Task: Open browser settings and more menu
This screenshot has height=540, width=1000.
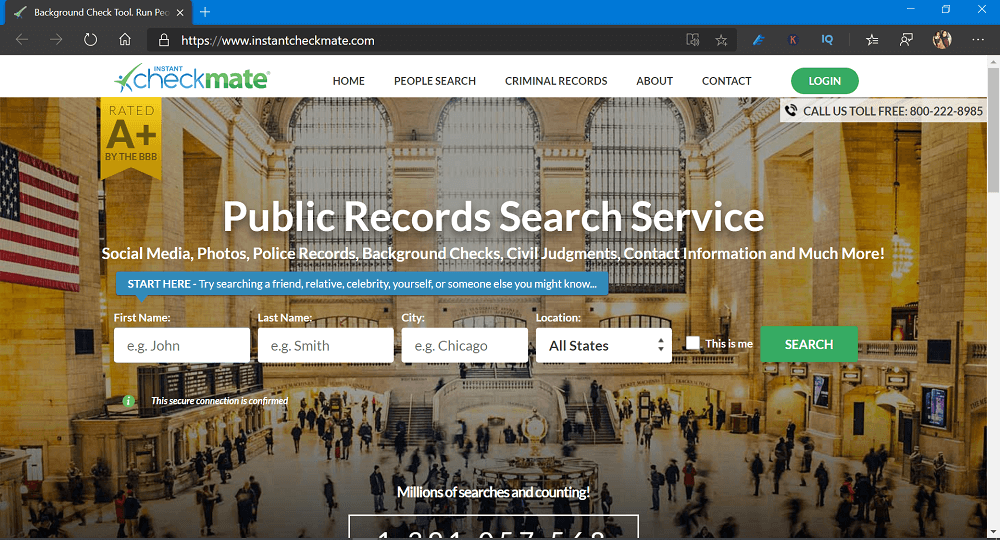Action: click(x=978, y=40)
